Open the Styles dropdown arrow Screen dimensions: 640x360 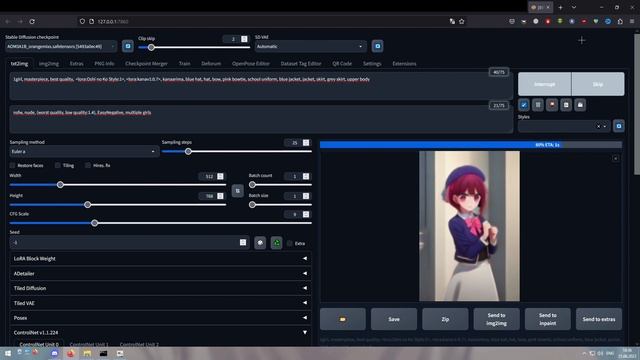[605, 126]
